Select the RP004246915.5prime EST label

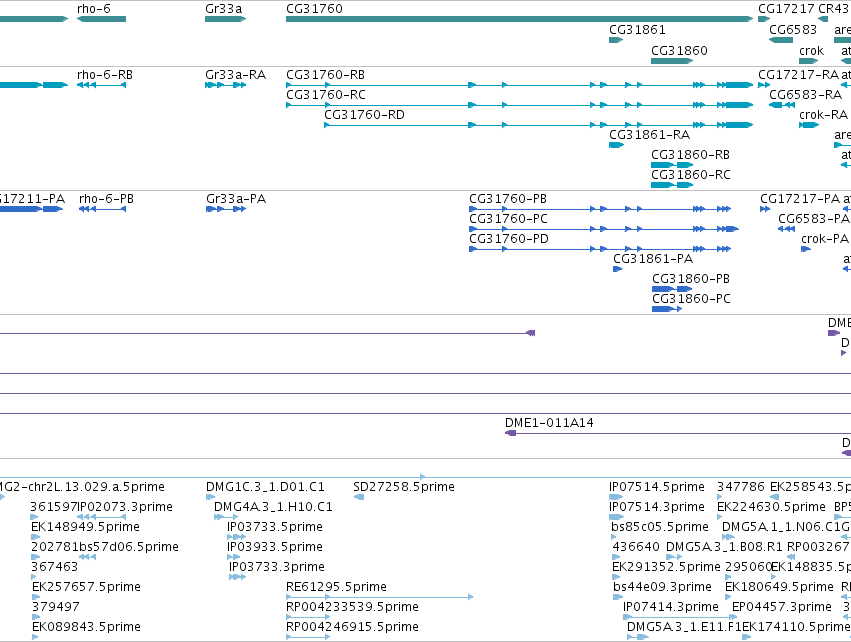tap(352, 628)
